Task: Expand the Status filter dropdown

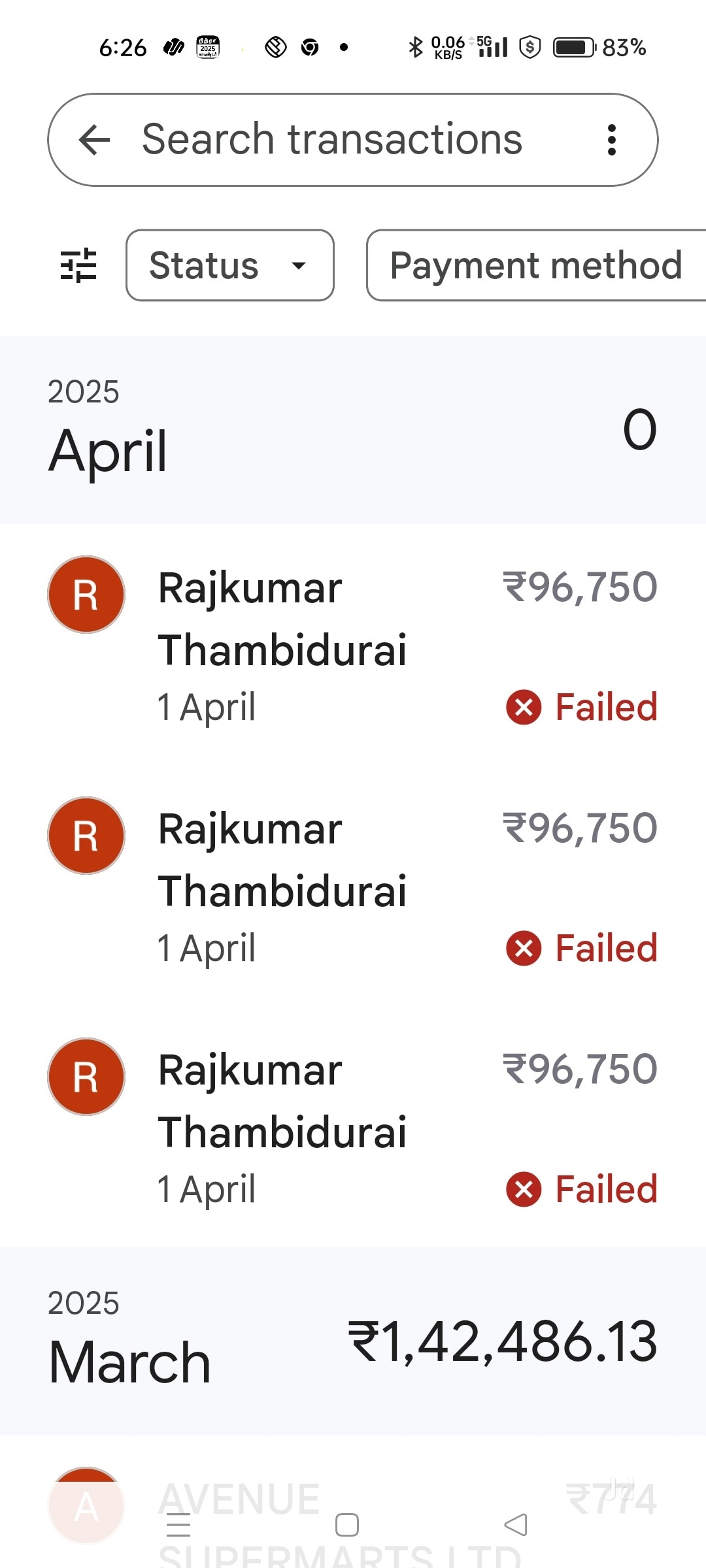Action: pyautogui.click(x=229, y=265)
